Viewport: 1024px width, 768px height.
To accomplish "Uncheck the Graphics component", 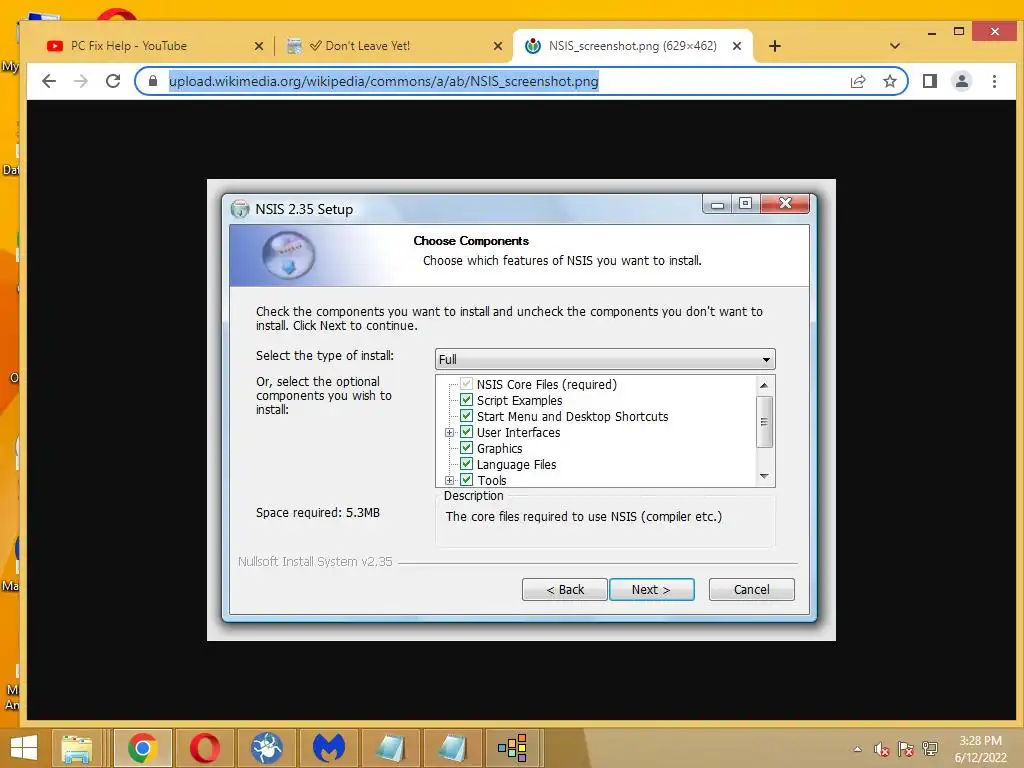I will coord(466,448).
